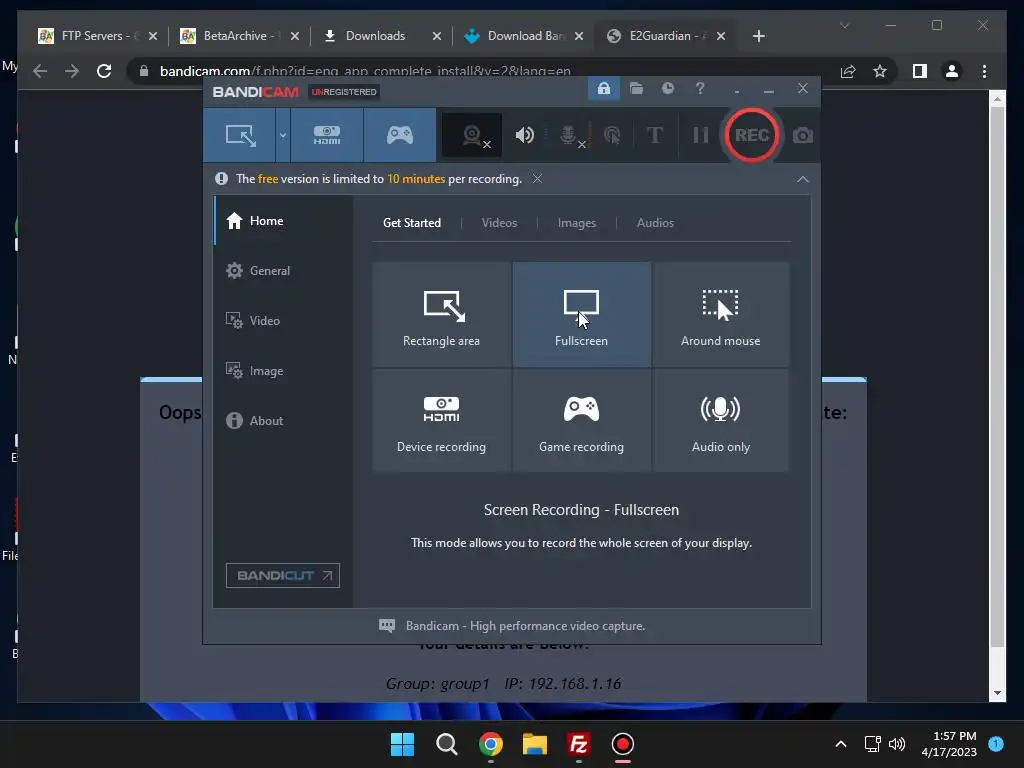Start recording with the REC button

(x=752, y=135)
